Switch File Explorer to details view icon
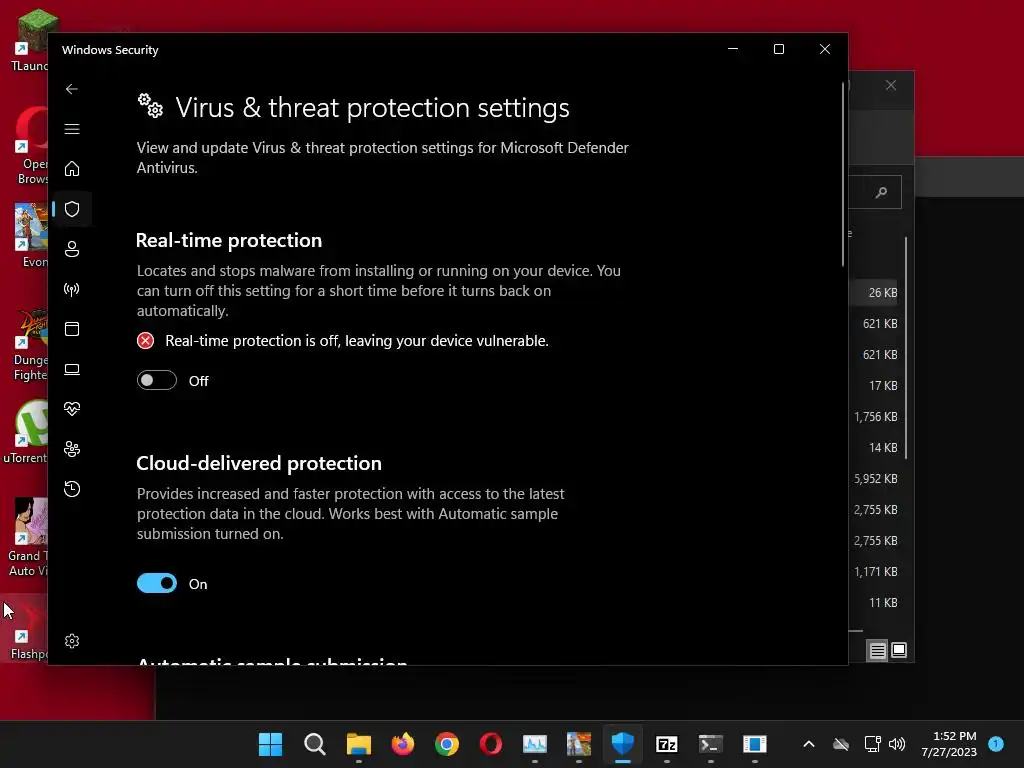The image size is (1024, 768). (877, 650)
